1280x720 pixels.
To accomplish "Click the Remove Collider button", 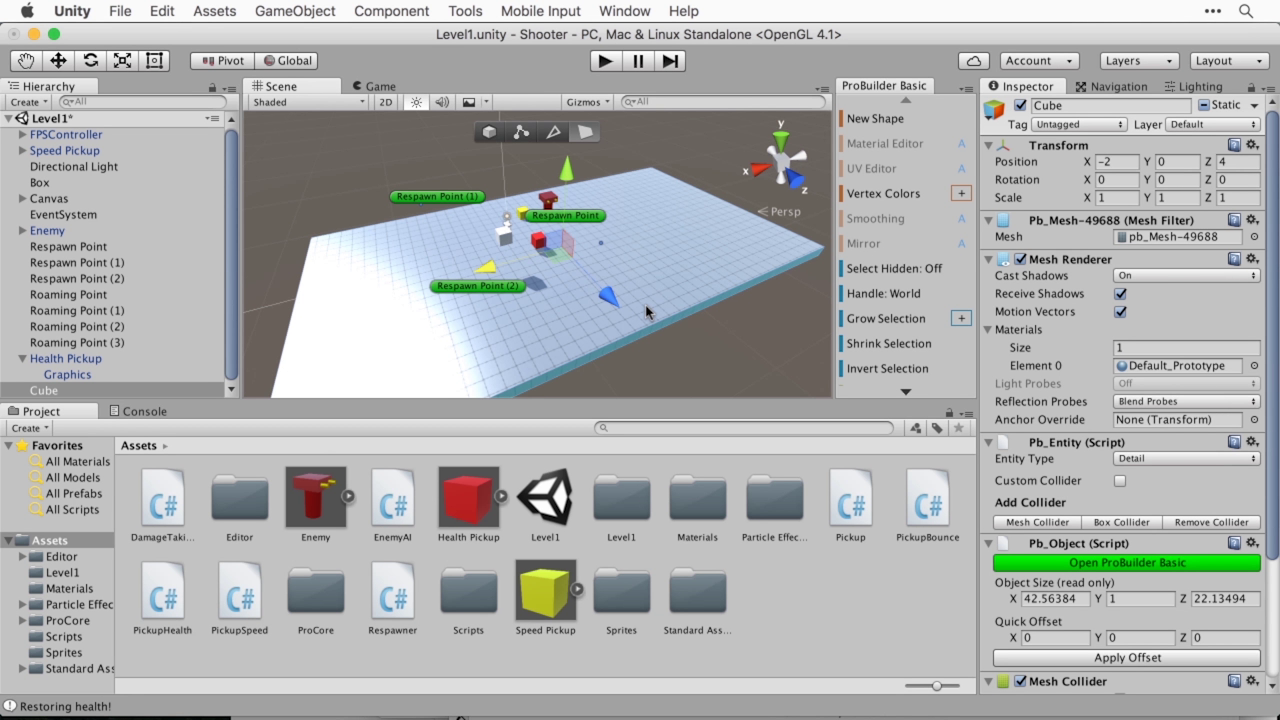I will [x=1212, y=523].
